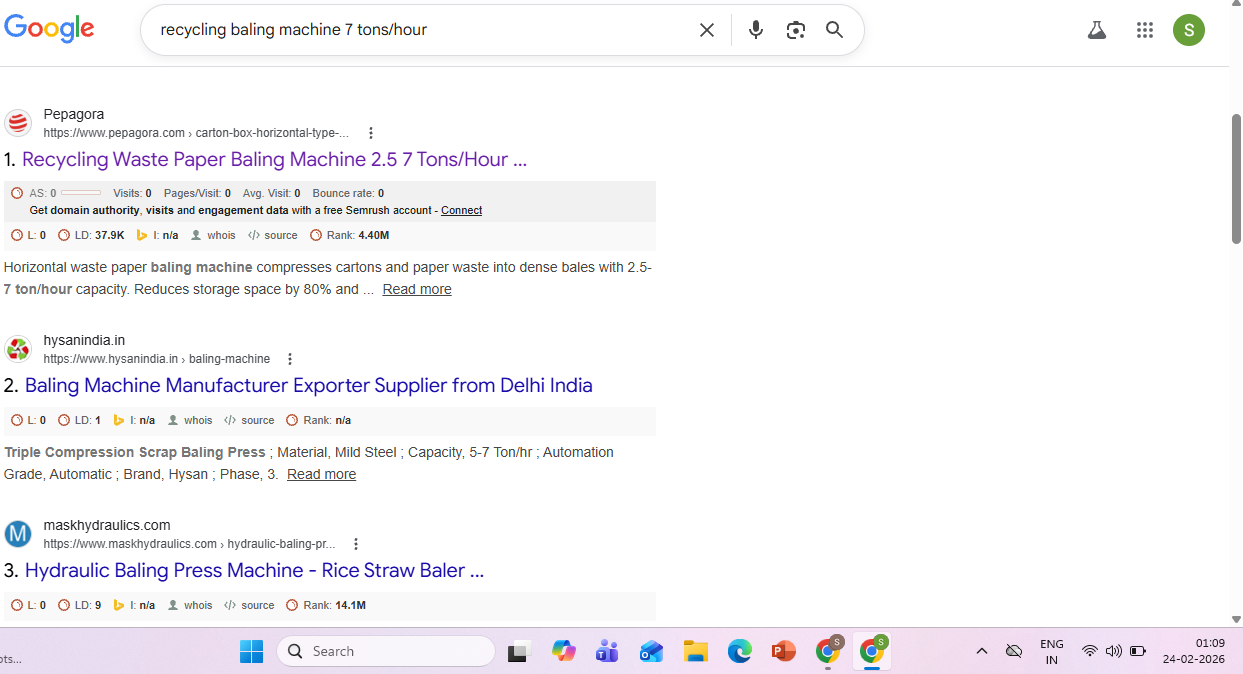The width and height of the screenshot is (1243, 674).
Task: Open Google Lens image search
Action: pos(796,30)
